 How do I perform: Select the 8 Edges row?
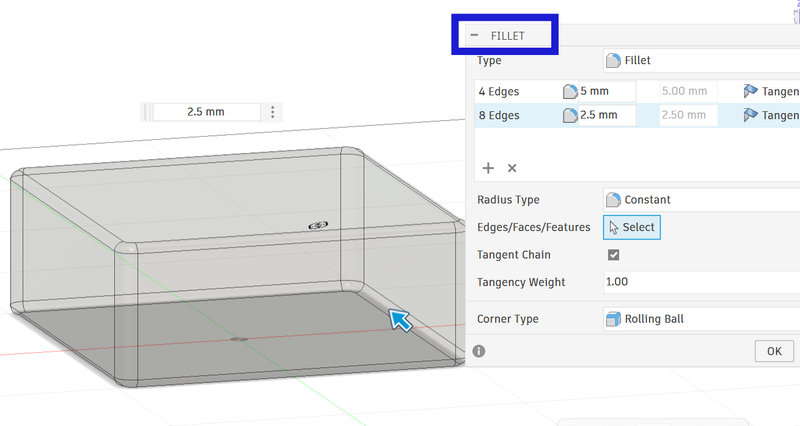637,115
